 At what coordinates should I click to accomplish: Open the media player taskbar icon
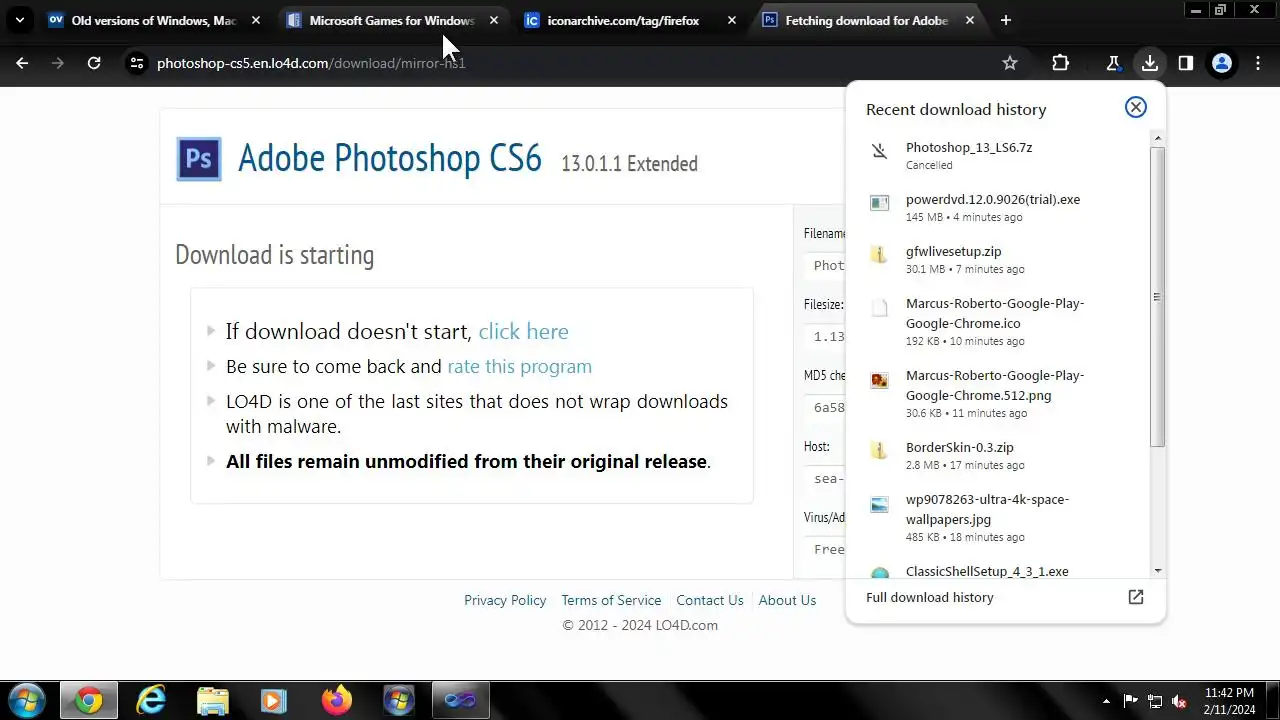[x=274, y=701]
